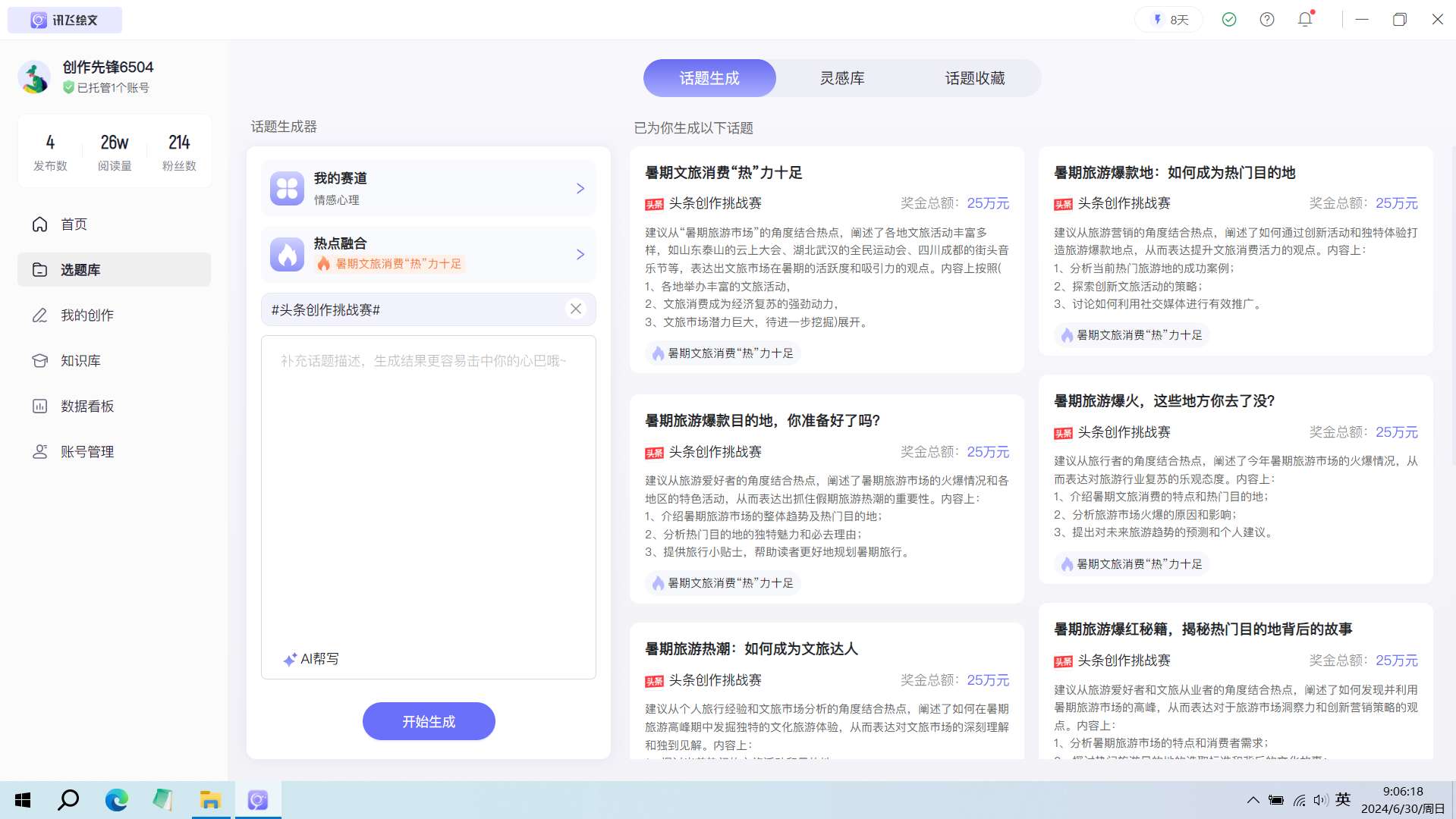Open Microsoft Edge from the taskbar

(x=116, y=800)
